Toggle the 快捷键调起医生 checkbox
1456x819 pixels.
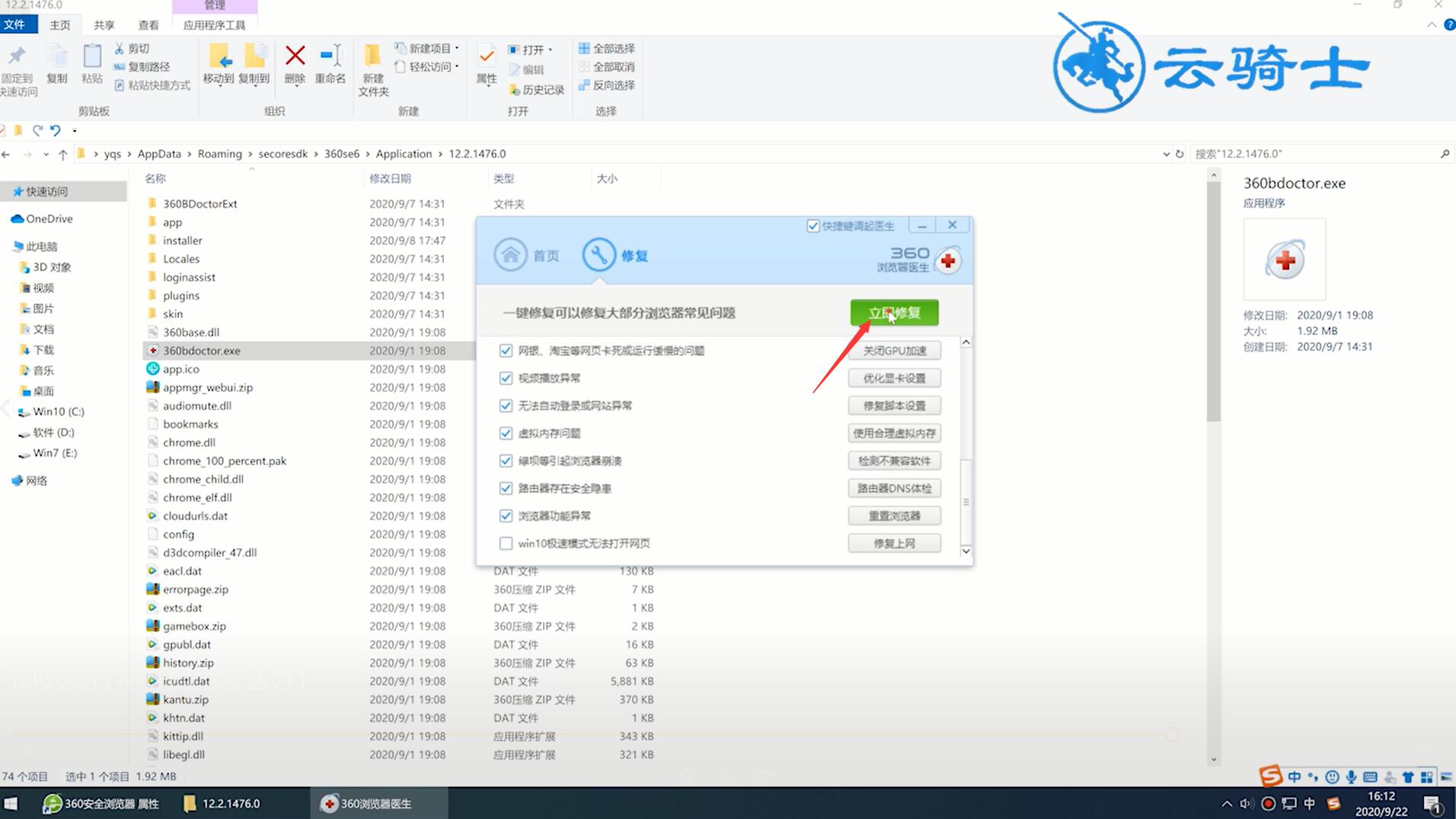813,225
